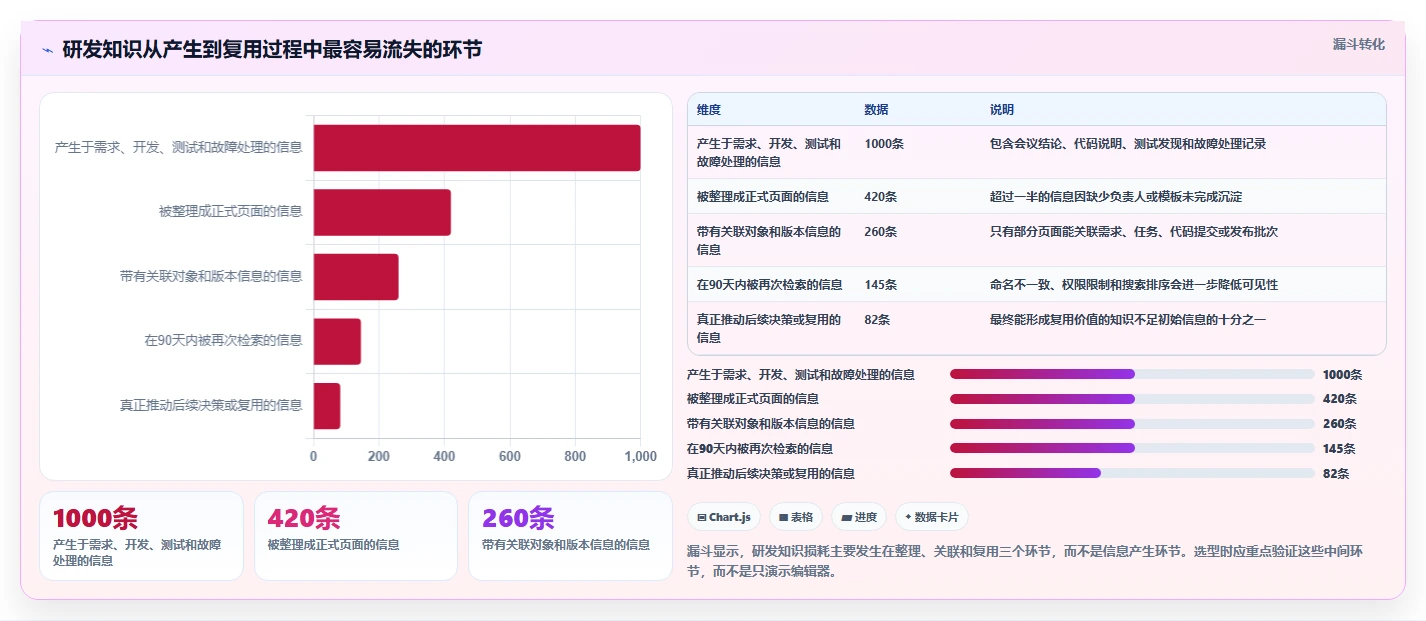Click the 1000条 value beside the progress bar
The height and width of the screenshot is (621, 1426).
(x=1342, y=375)
